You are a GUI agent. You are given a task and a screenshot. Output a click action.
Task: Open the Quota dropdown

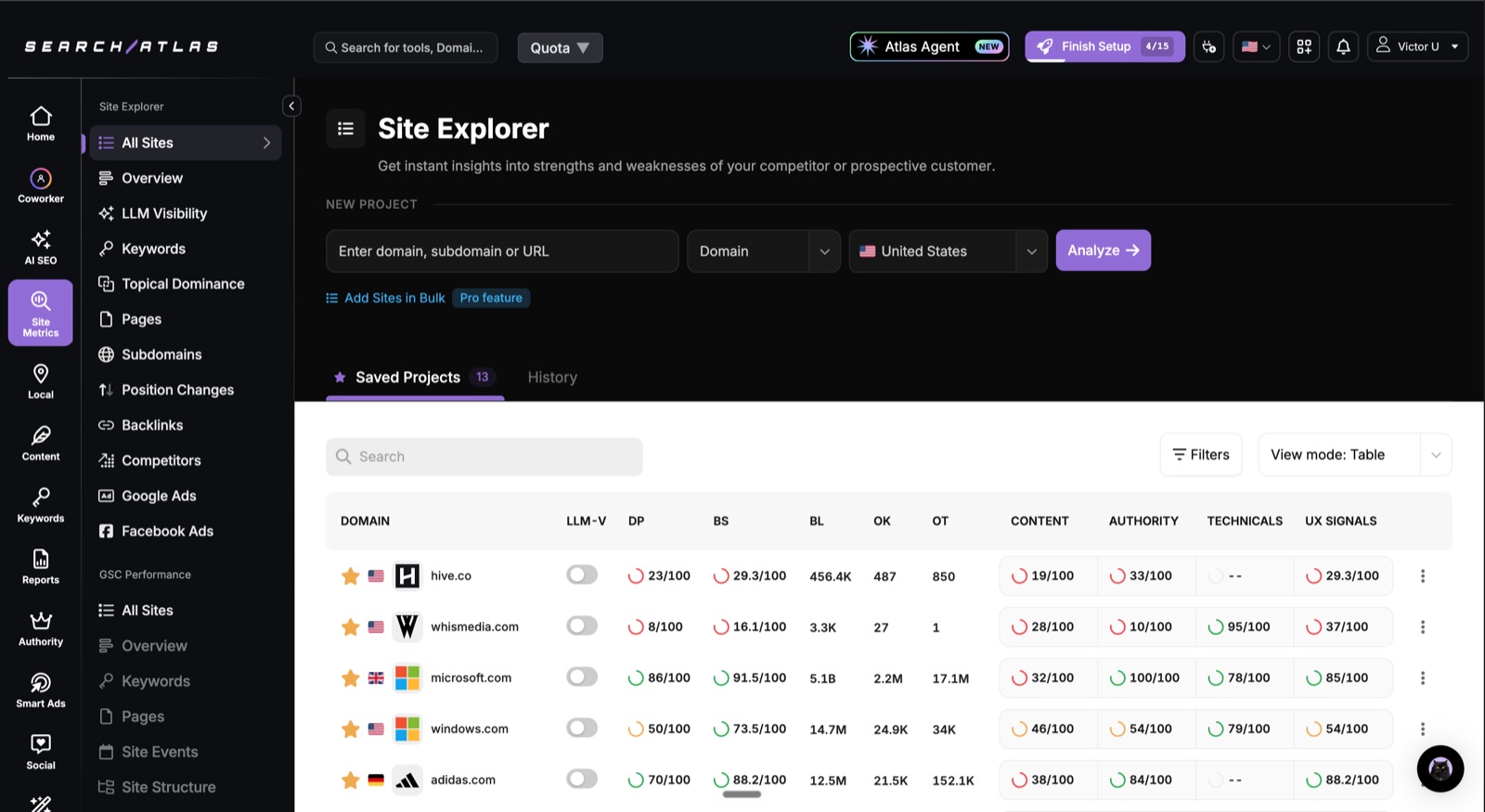(560, 47)
